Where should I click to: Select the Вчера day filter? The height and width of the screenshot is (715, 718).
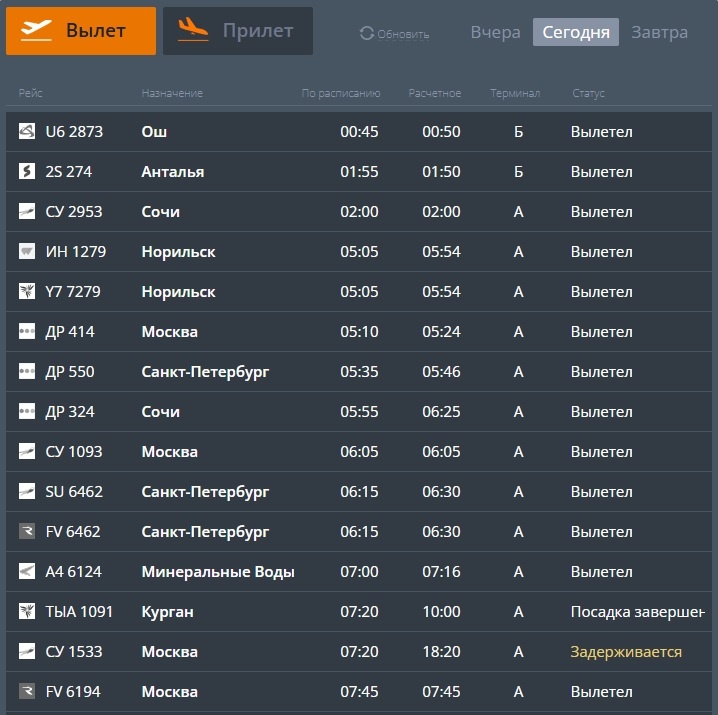click(495, 33)
